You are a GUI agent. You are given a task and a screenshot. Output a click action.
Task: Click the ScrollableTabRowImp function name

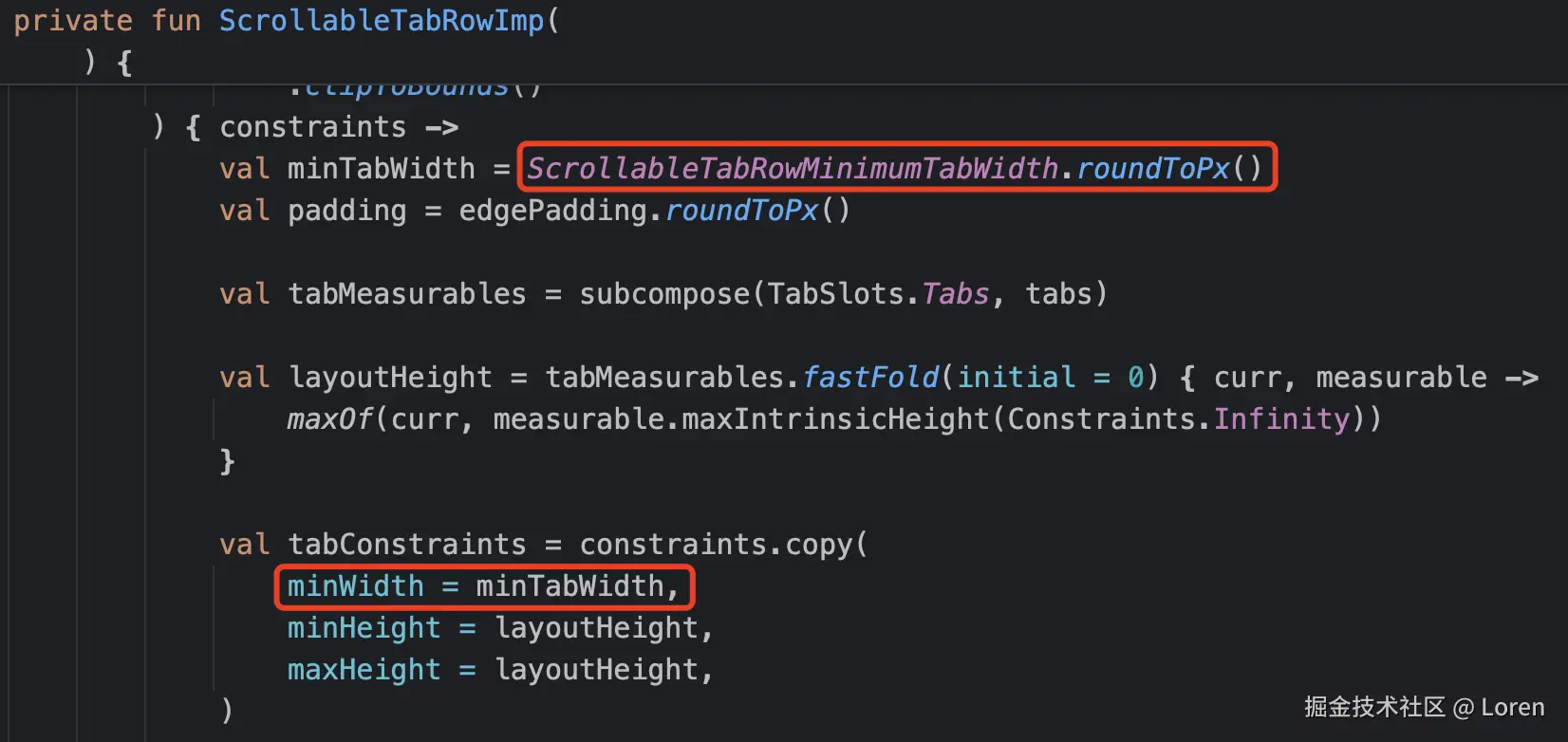382,21
